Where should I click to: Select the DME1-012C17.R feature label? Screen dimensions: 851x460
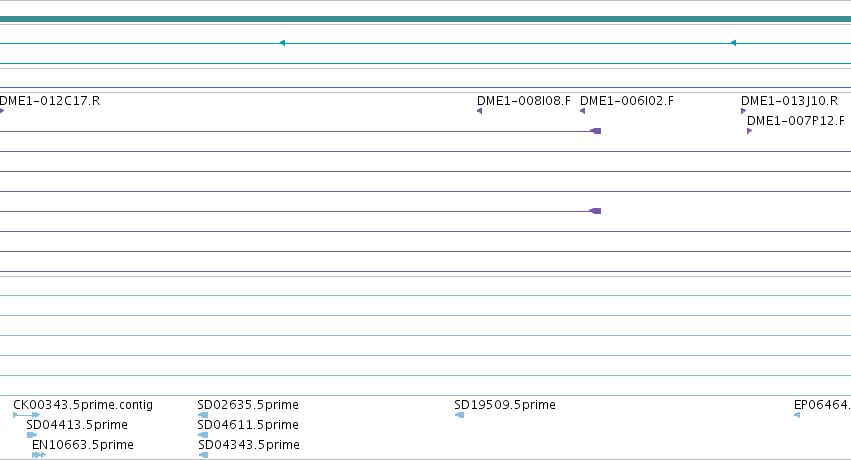tap(50, 101)
